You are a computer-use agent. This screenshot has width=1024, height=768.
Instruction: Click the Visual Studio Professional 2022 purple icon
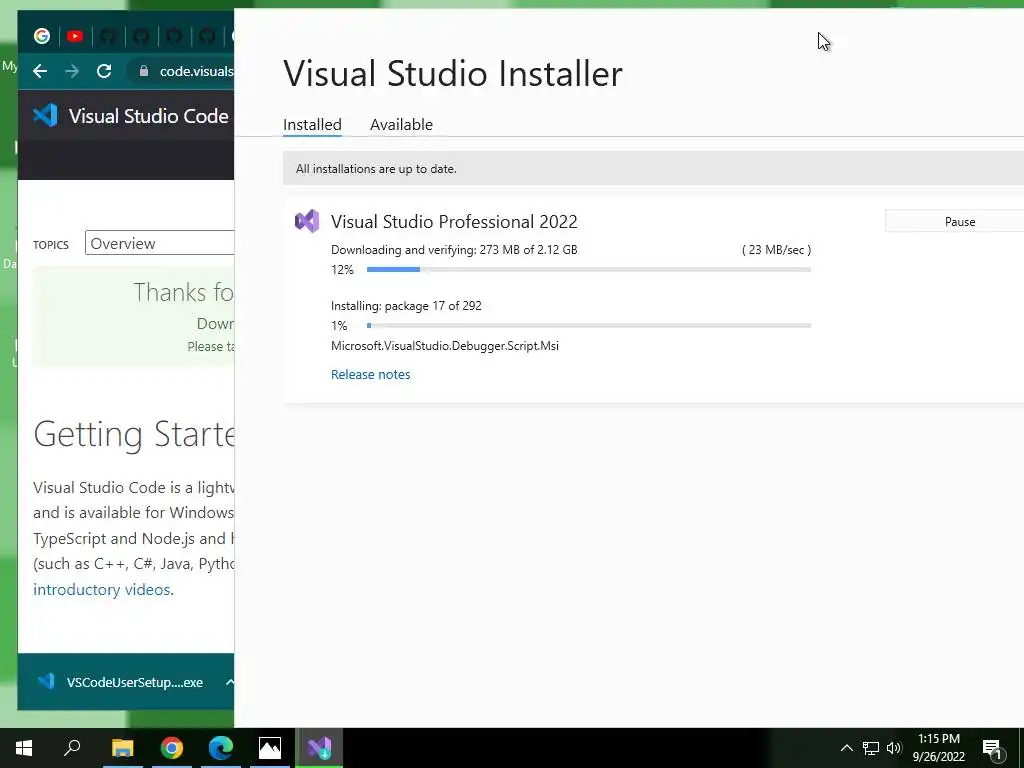point(307,221)
